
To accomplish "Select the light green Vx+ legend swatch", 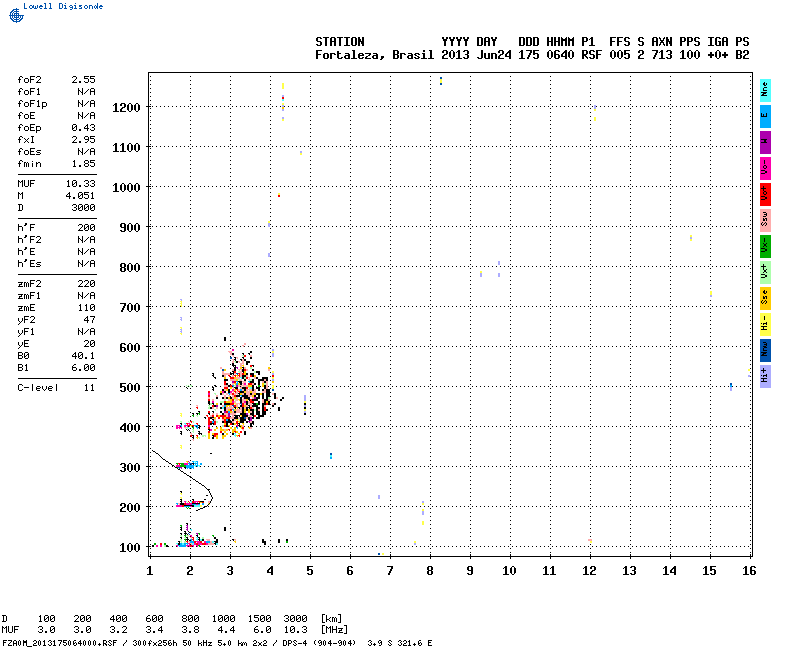I will 765,273.
